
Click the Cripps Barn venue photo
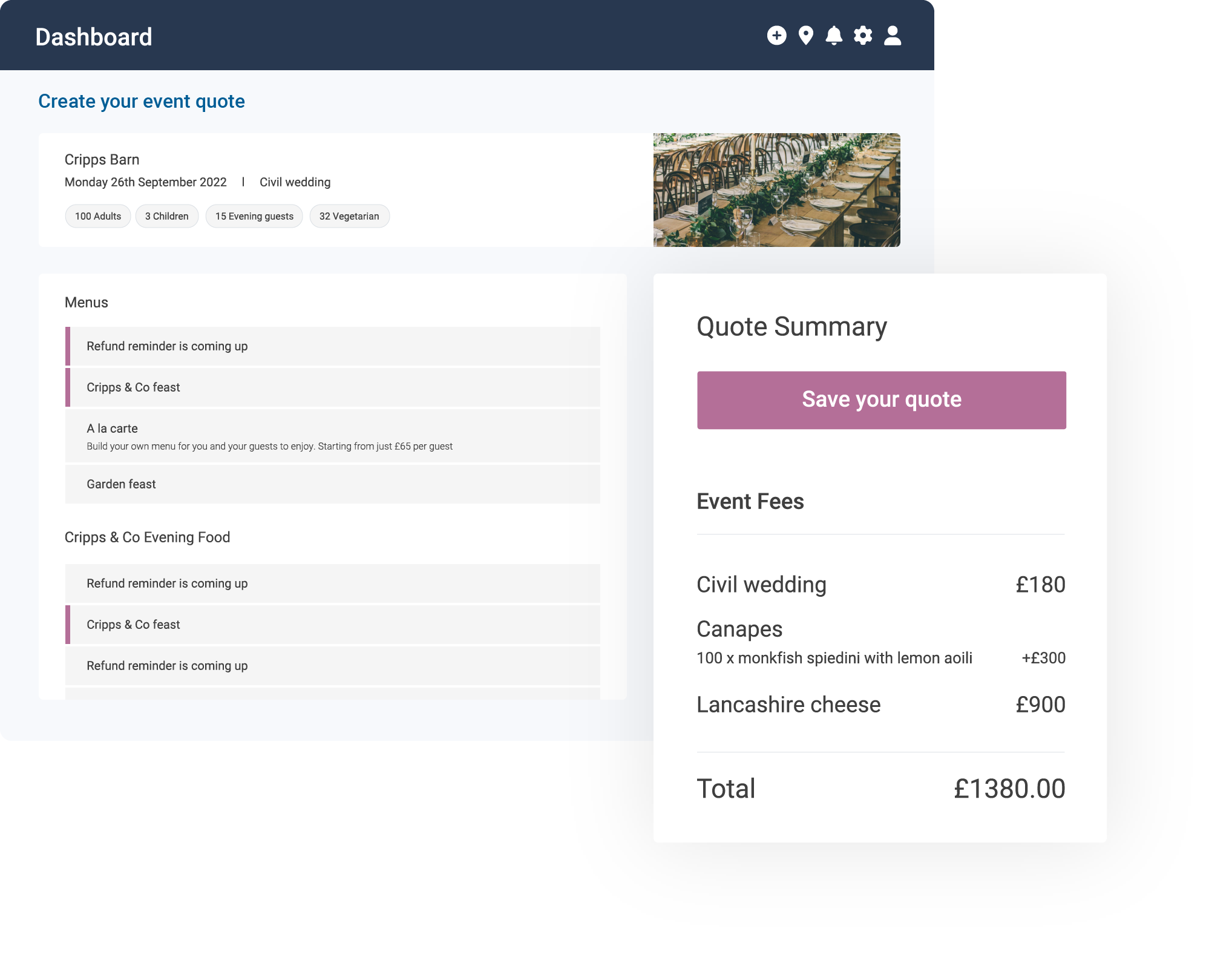[x=776, y=190]
